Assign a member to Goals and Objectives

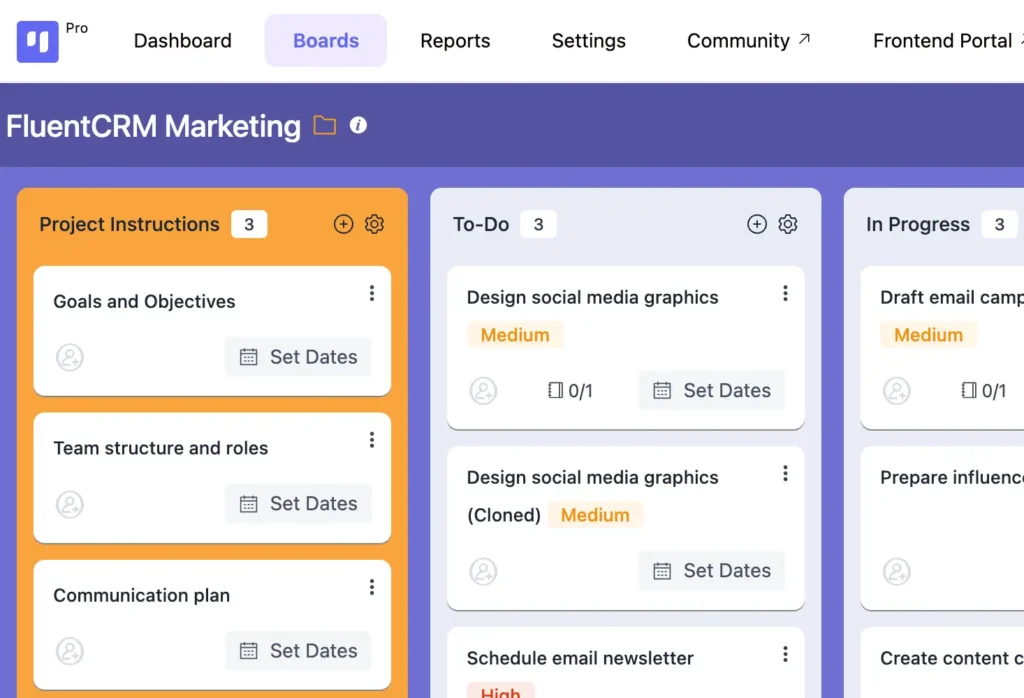point(70,357)
